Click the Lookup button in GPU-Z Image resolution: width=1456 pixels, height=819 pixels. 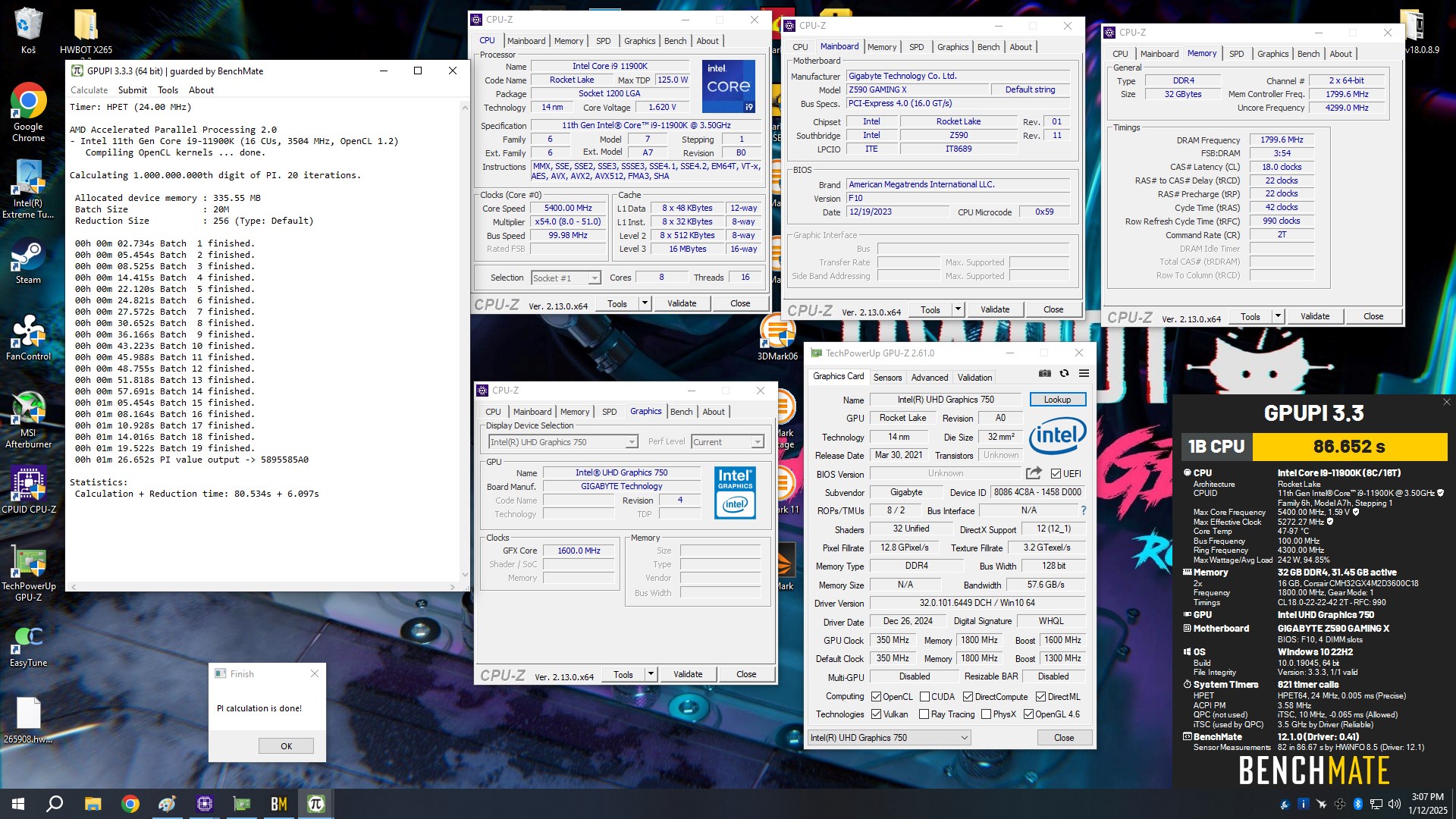tap(1057, 400)
